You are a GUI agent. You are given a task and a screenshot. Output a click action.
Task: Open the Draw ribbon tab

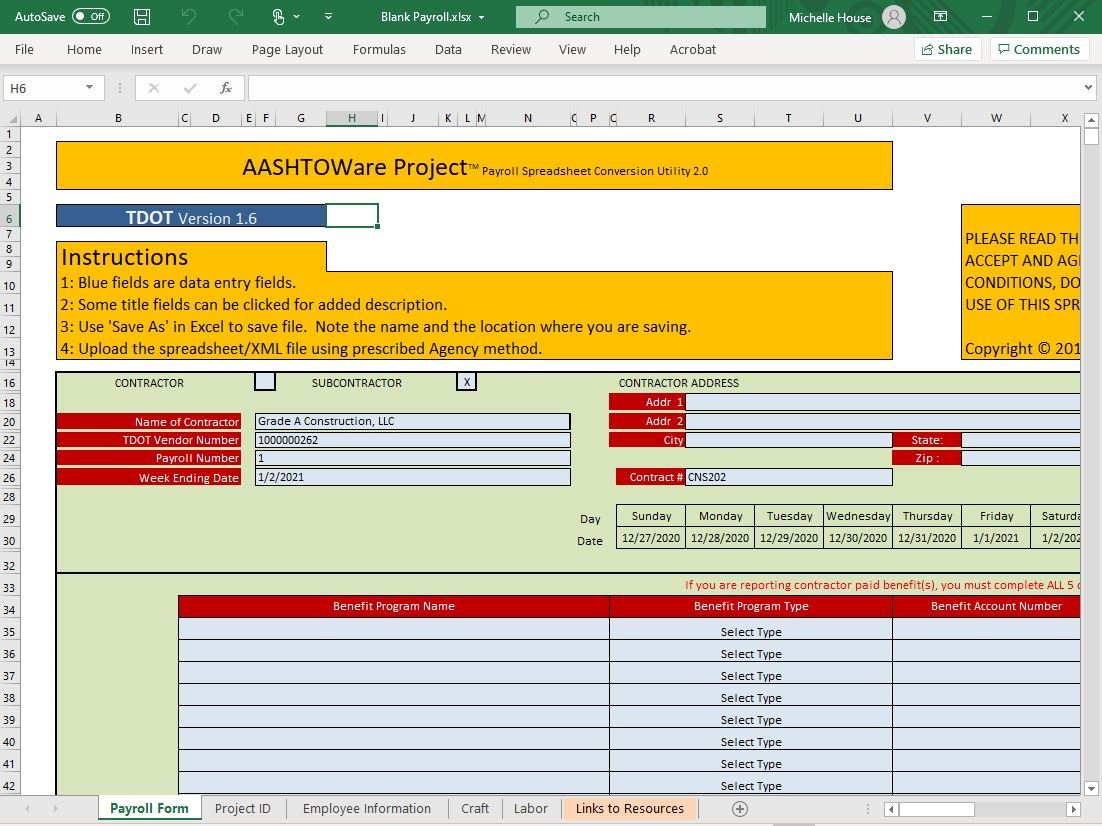(x=207, y=49)
